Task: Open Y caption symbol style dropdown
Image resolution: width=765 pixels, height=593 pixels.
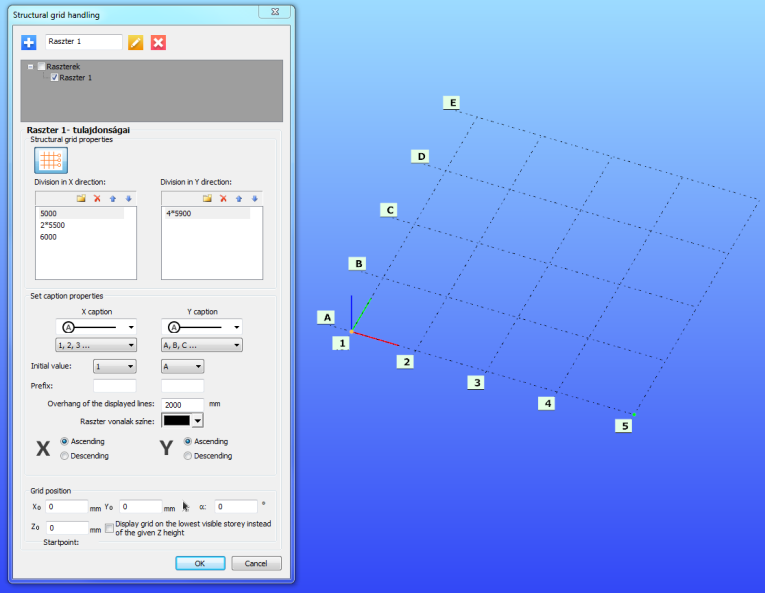Action: (x=201, y=327)
